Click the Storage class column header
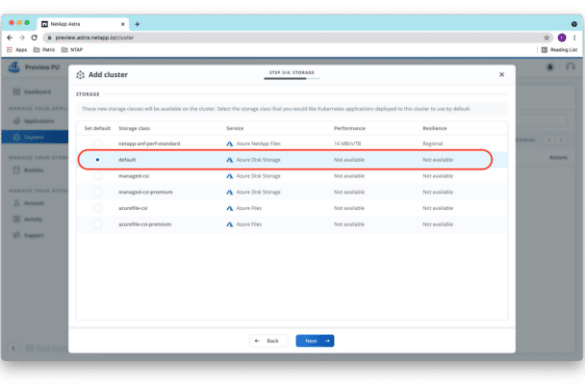585x390 pixels. pos(134,128)
